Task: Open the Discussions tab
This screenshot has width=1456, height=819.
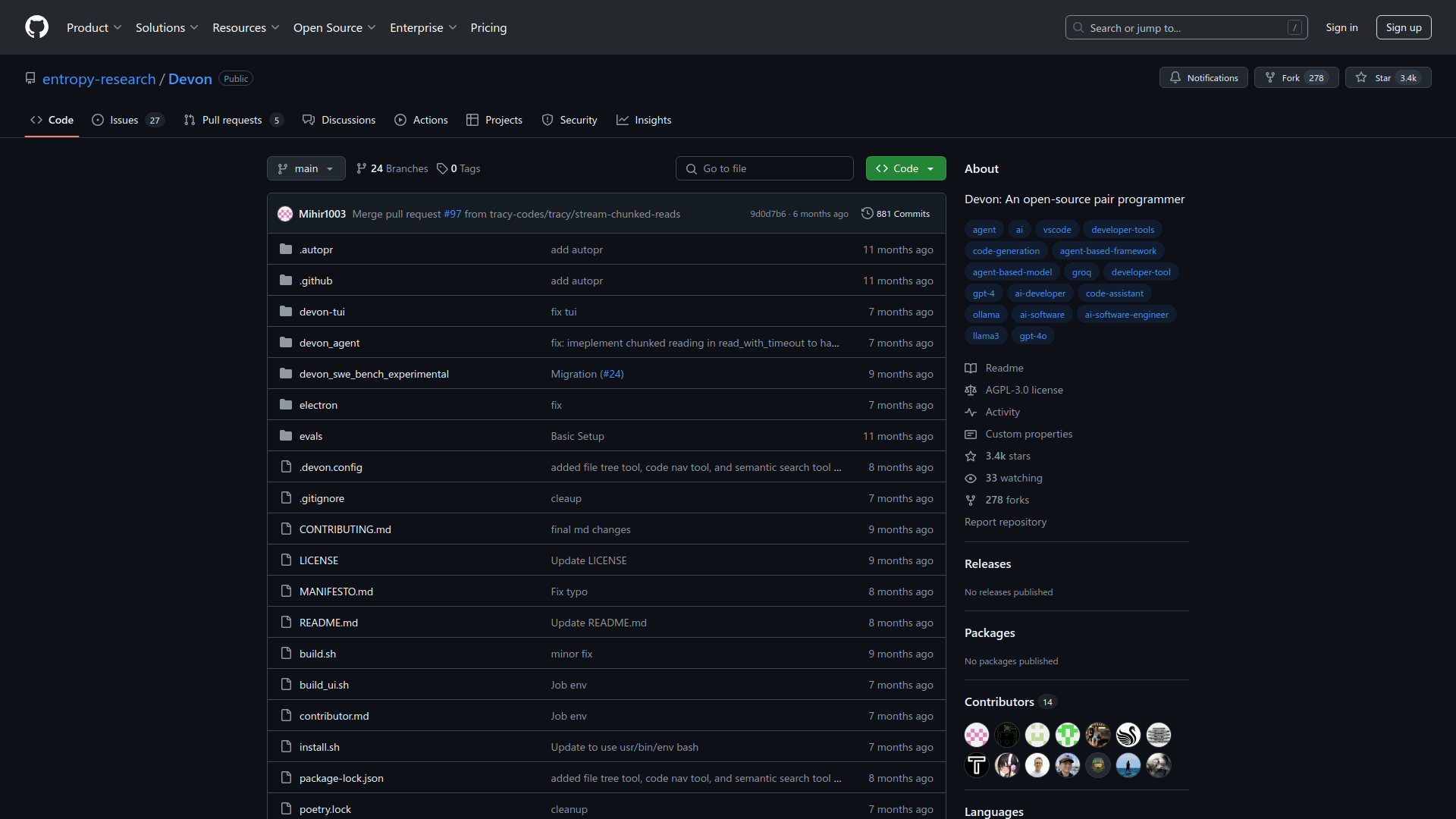Action: 339,120
